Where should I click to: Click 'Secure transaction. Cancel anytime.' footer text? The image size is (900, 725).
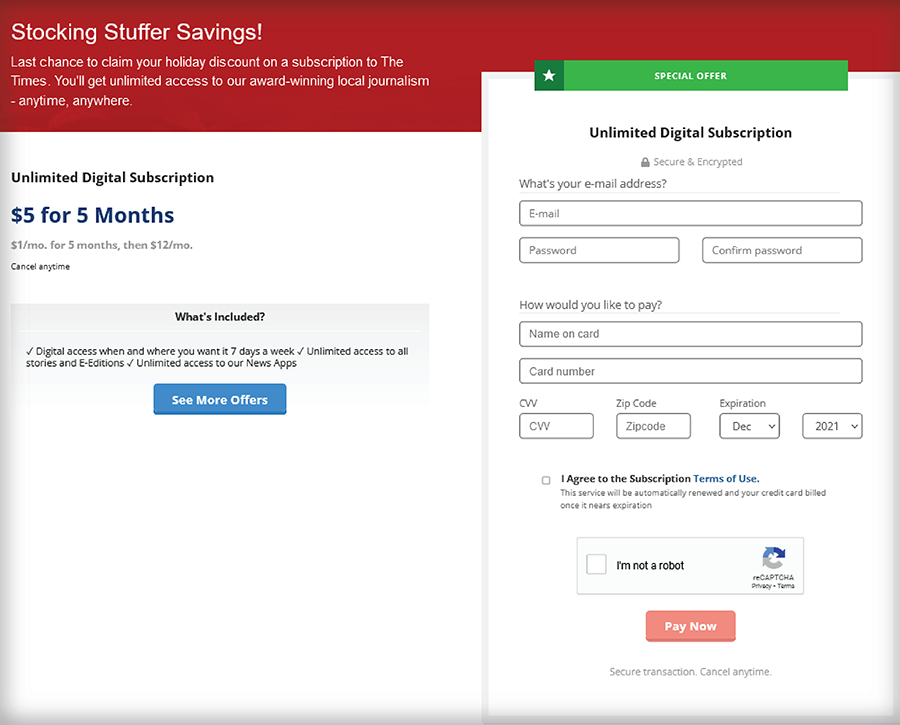click(x=690, y=672)
